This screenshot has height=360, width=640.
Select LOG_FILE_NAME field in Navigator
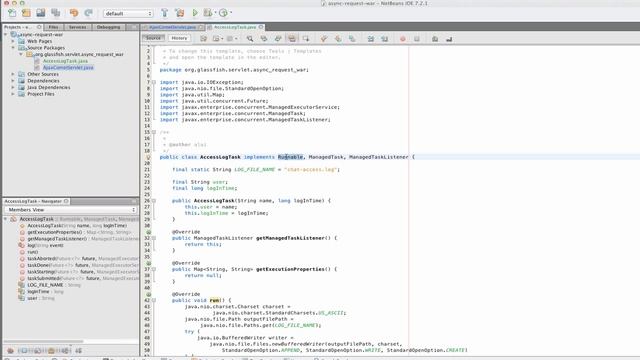pos(45,285)
